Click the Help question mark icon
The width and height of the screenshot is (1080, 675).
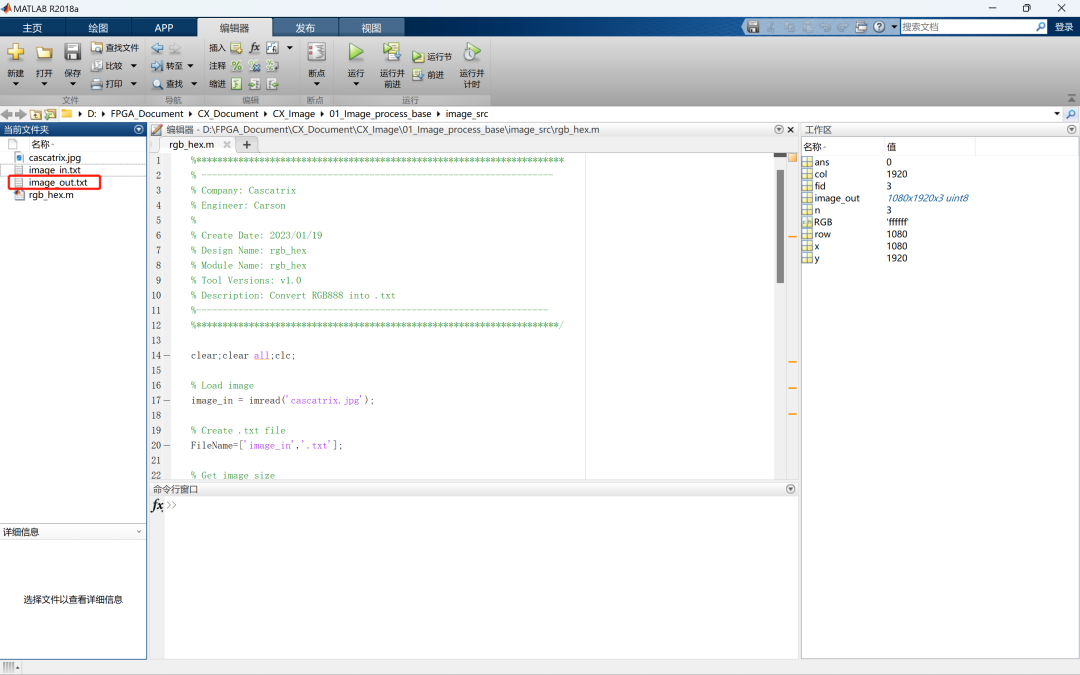[x=879, y=27]
